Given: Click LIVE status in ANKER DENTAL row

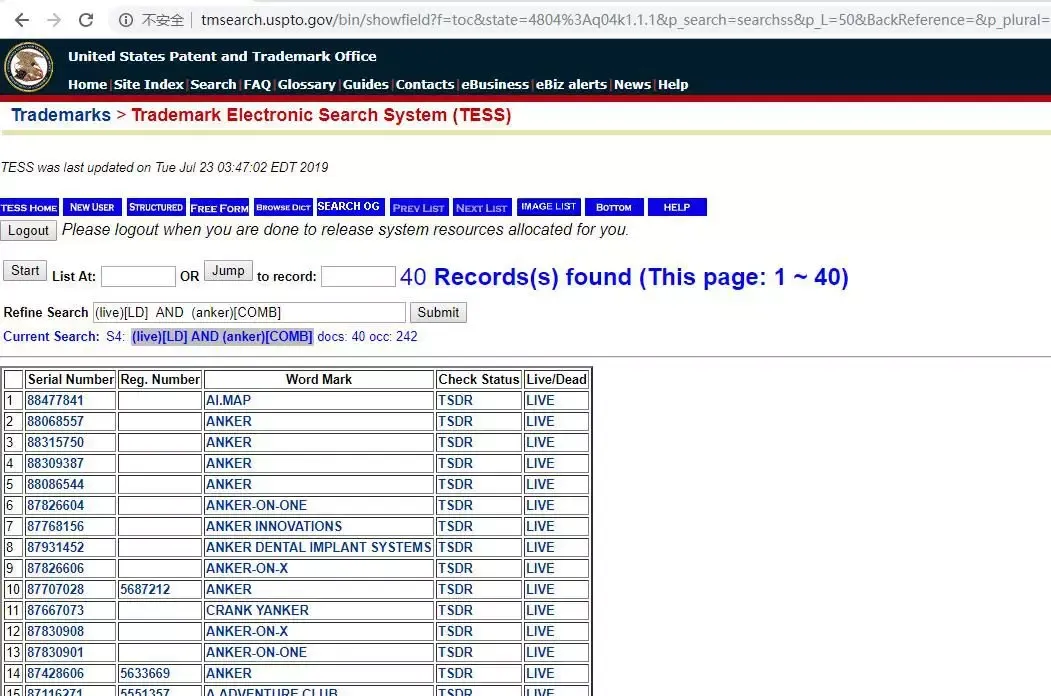Looking at the screenshot, I should click(x=540, y=547).
